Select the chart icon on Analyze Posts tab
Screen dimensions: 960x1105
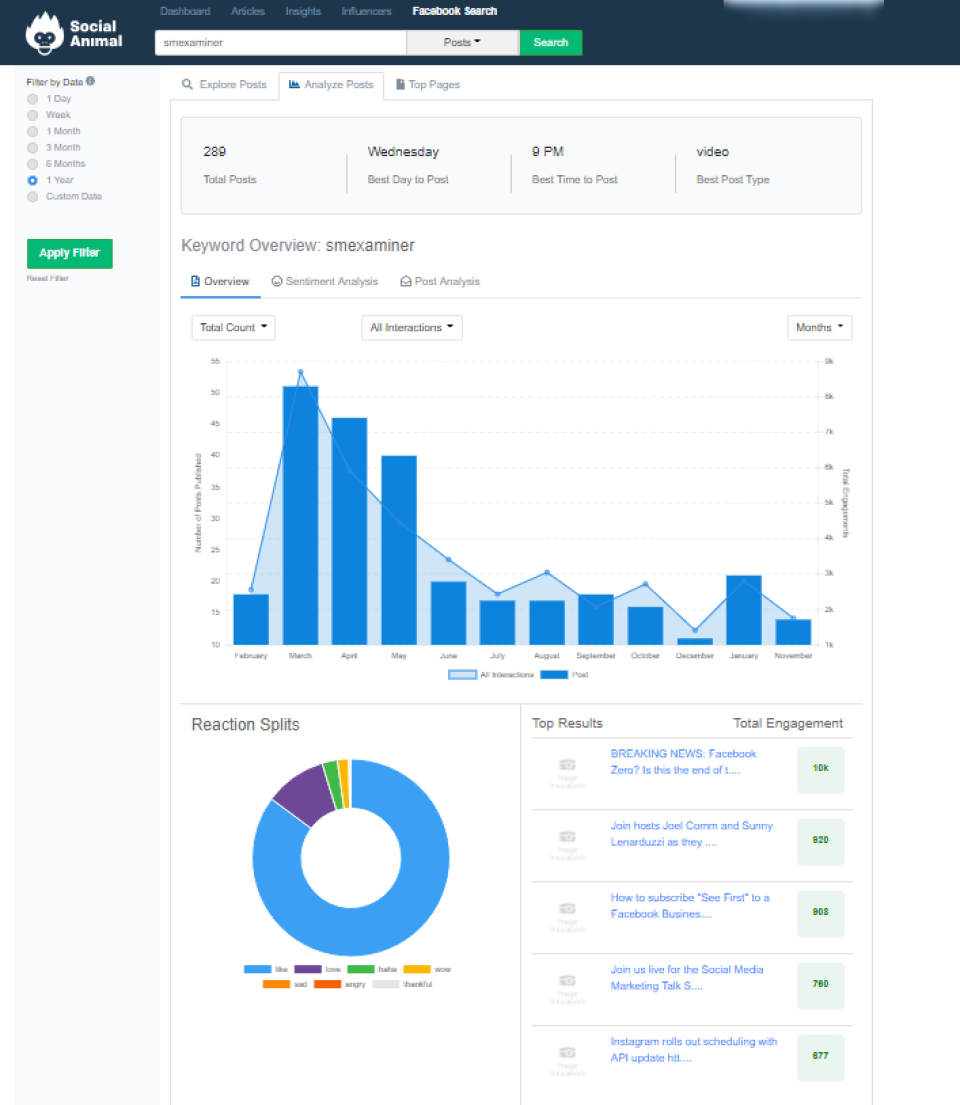point(294,84)
